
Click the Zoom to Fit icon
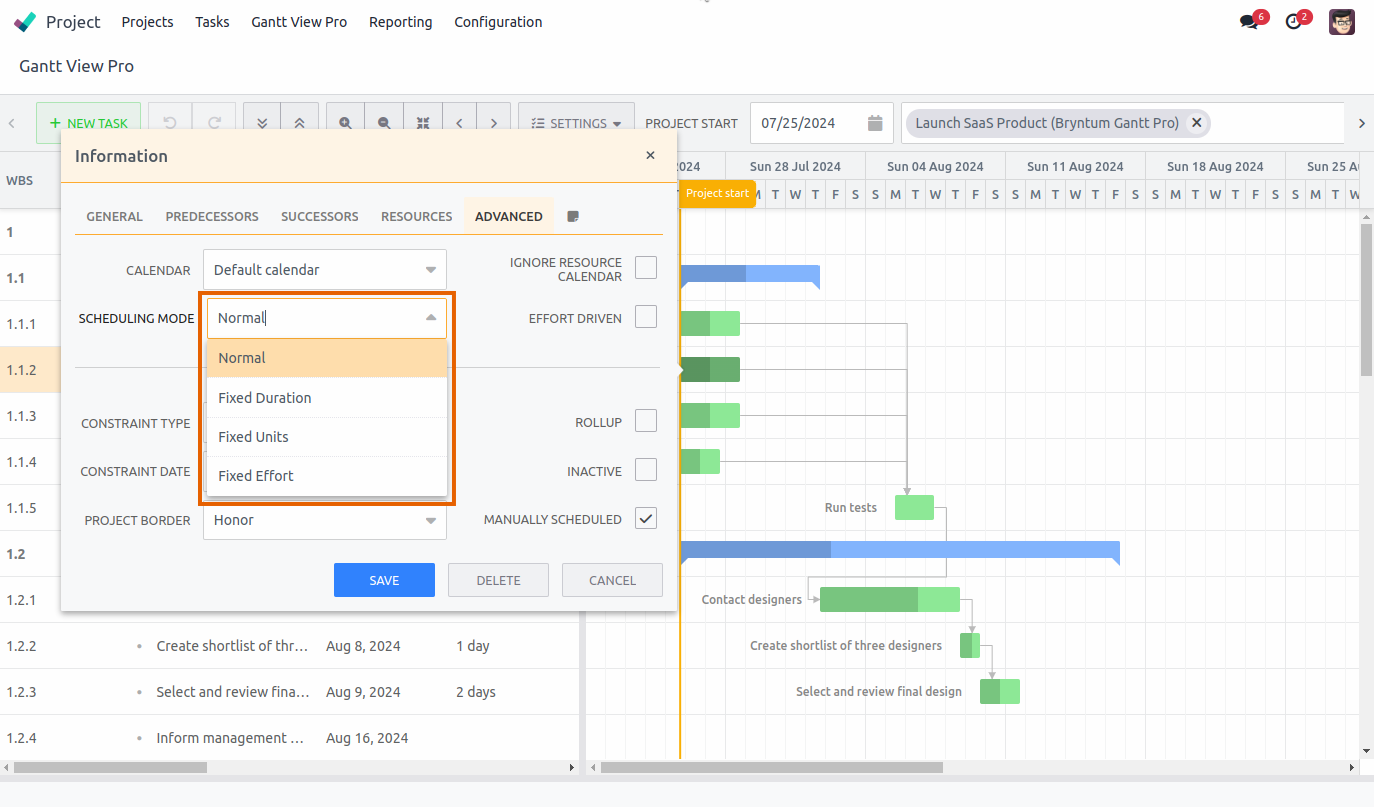(423, 122)
